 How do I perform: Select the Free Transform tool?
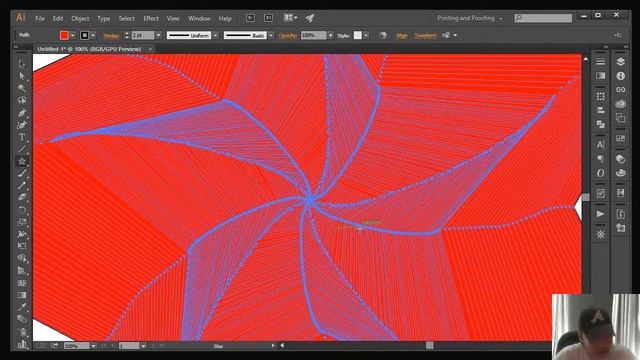pos(22,246)
